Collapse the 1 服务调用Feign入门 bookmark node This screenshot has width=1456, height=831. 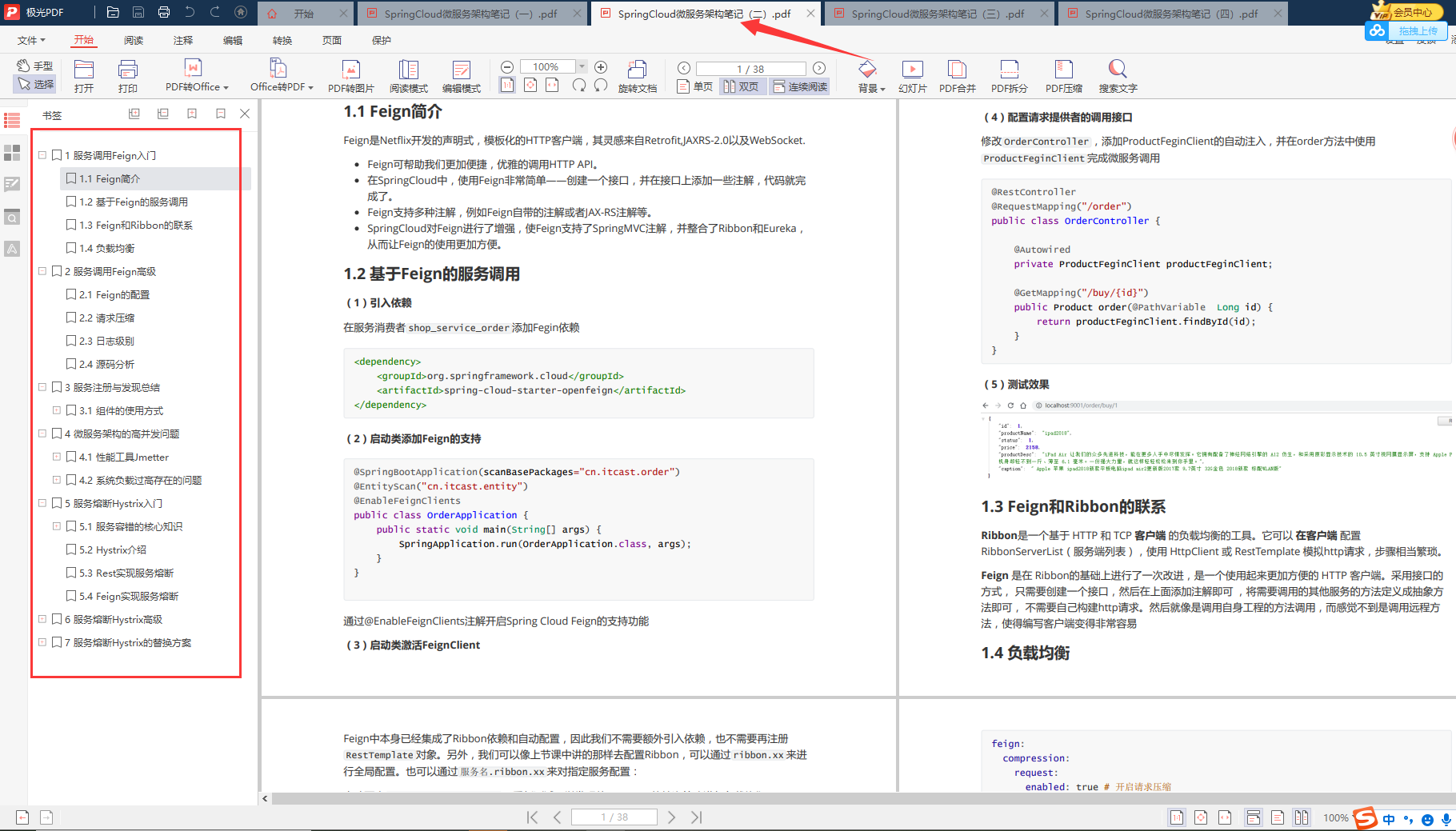(x=42, y=155)
